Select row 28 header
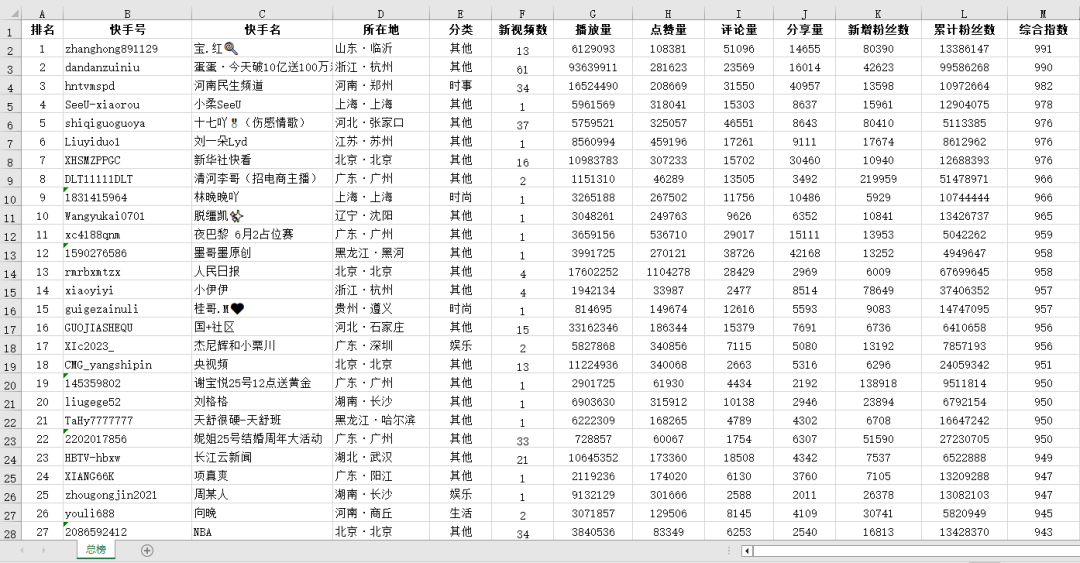 click(x=10, y=533)
